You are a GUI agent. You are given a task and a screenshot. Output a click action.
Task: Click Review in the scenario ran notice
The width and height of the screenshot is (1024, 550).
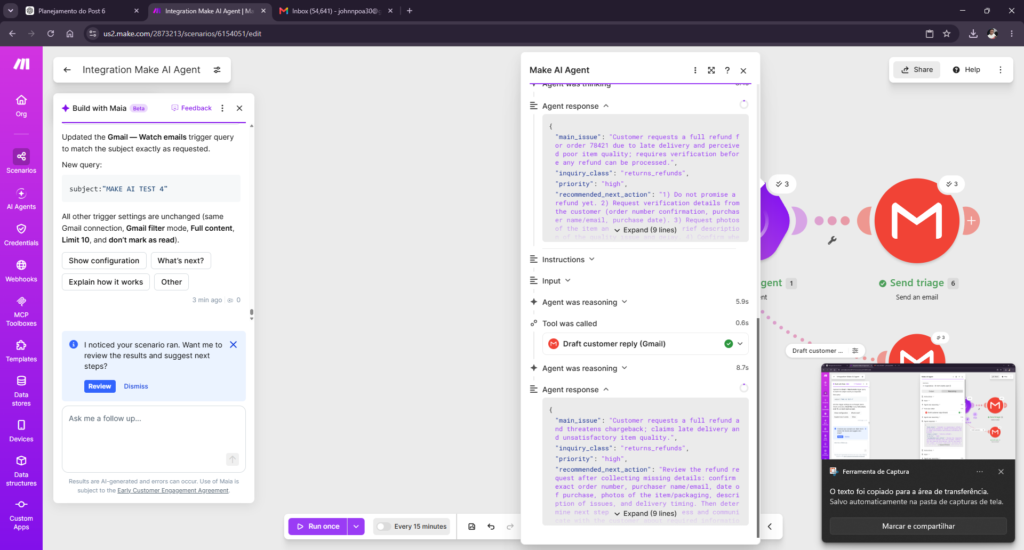click(99, 387)
